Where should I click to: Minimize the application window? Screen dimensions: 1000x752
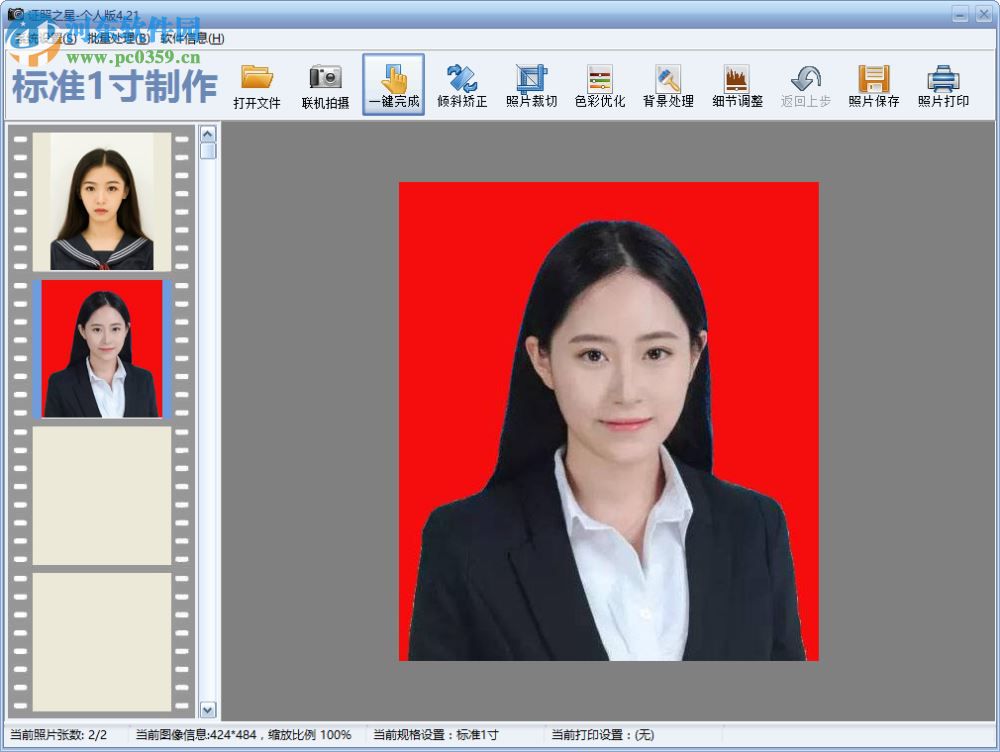[x=960, y=13]
